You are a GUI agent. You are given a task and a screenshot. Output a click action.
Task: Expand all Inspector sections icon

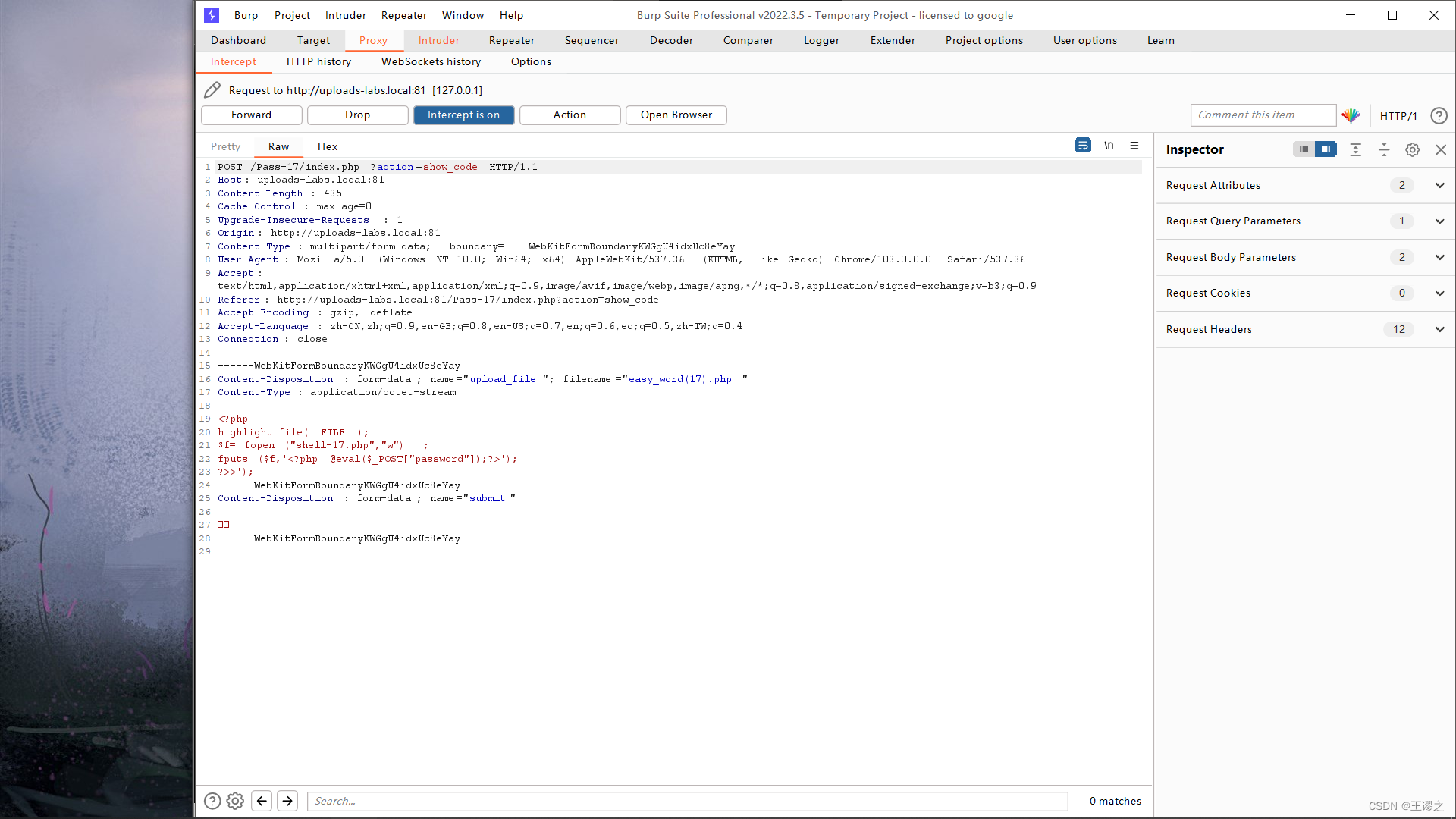[1355, 149]
